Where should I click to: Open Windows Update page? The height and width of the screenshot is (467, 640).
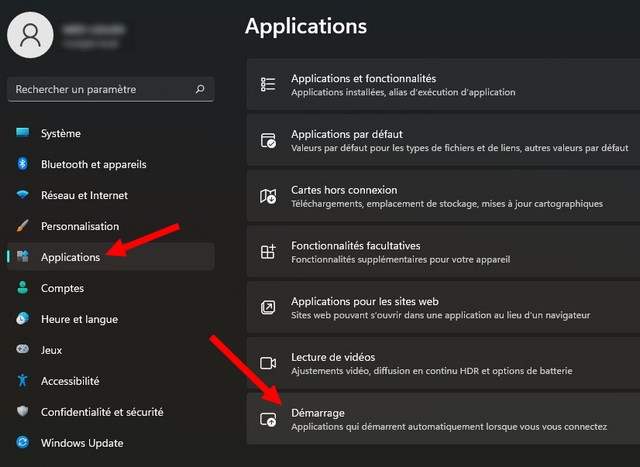111,443
